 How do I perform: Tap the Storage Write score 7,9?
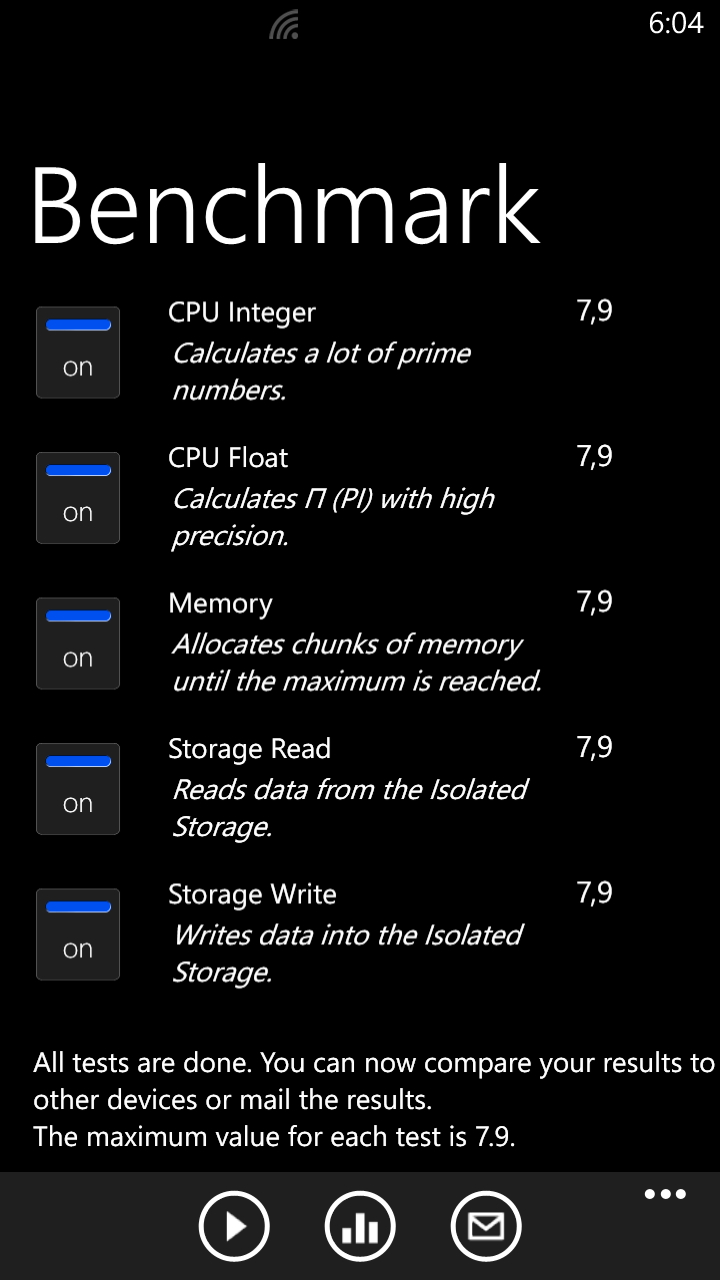(594, 893)
